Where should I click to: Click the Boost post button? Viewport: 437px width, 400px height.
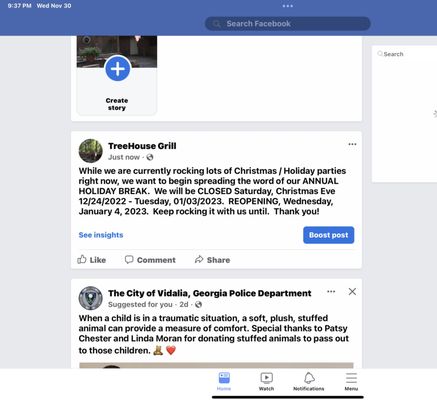tap(328, 235)
